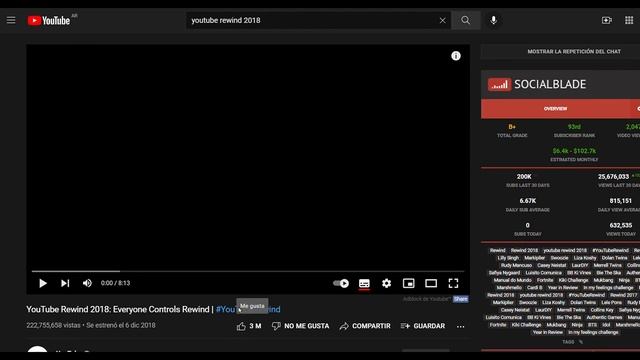Seek on the video progress bar
The width and height of the screenshot is (640, 360).
point(248,271)
